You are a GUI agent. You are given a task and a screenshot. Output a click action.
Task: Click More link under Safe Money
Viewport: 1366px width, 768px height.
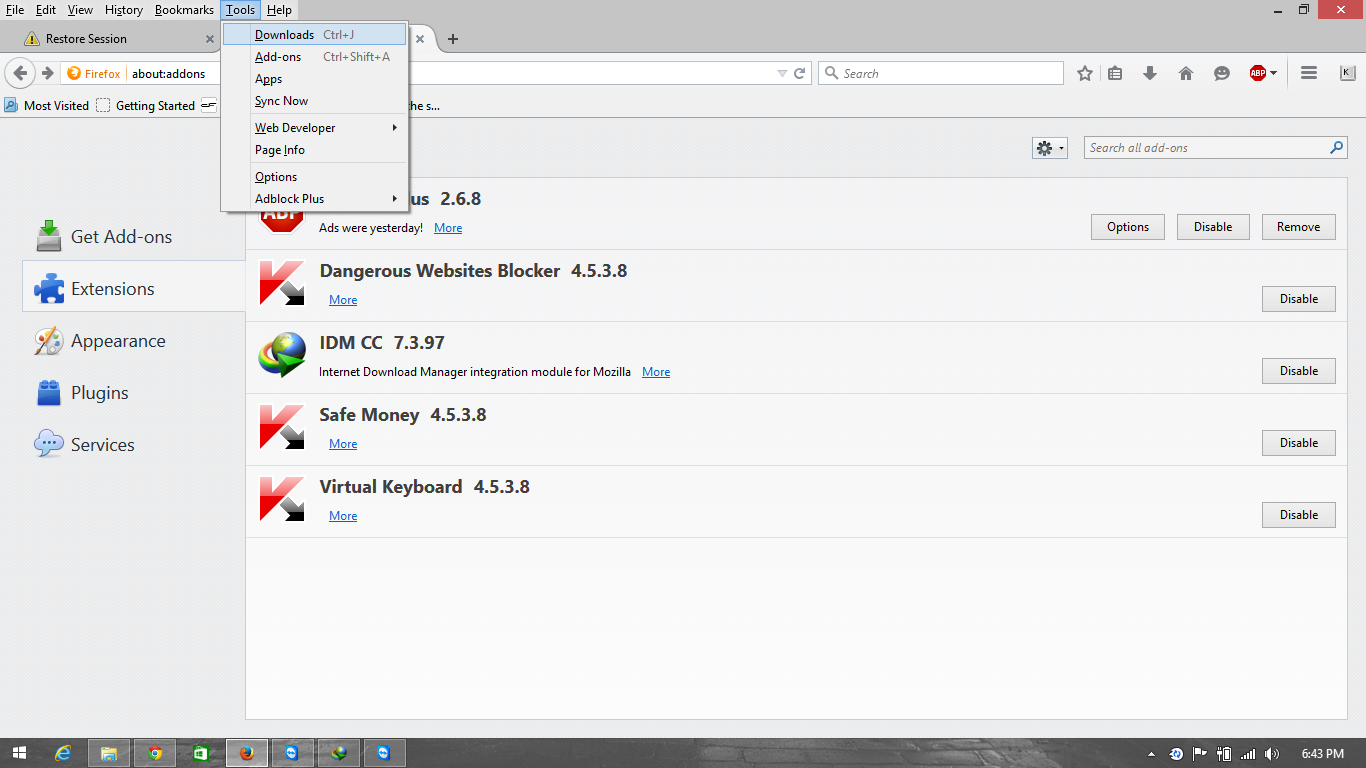[x=343, y=444]
